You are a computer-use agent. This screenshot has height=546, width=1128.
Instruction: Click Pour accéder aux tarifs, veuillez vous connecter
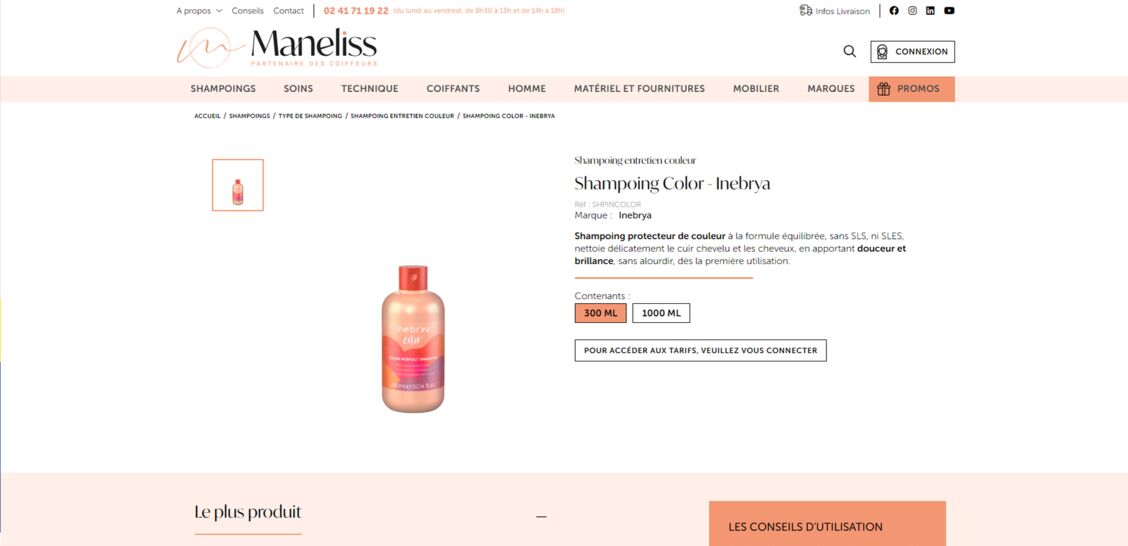[x=701, y=350]
